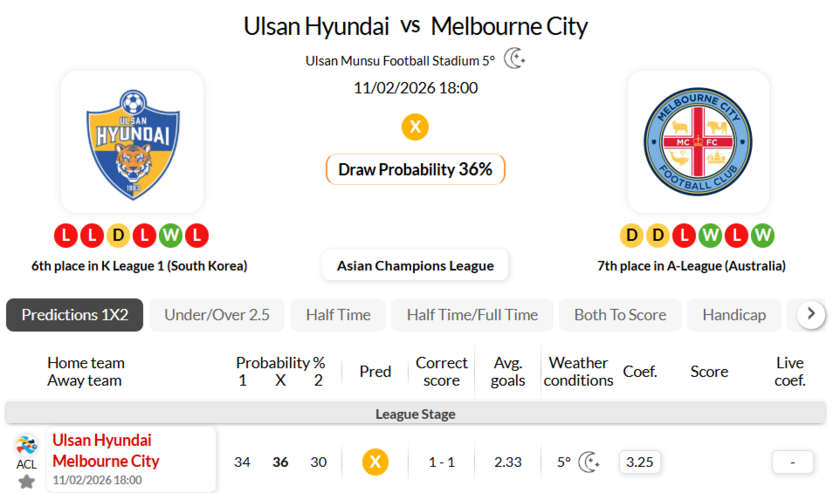The width and height of the screenshot is (840, 493).
Task: Click the orange X prediction circle in match row
Action: click(375, 462)
